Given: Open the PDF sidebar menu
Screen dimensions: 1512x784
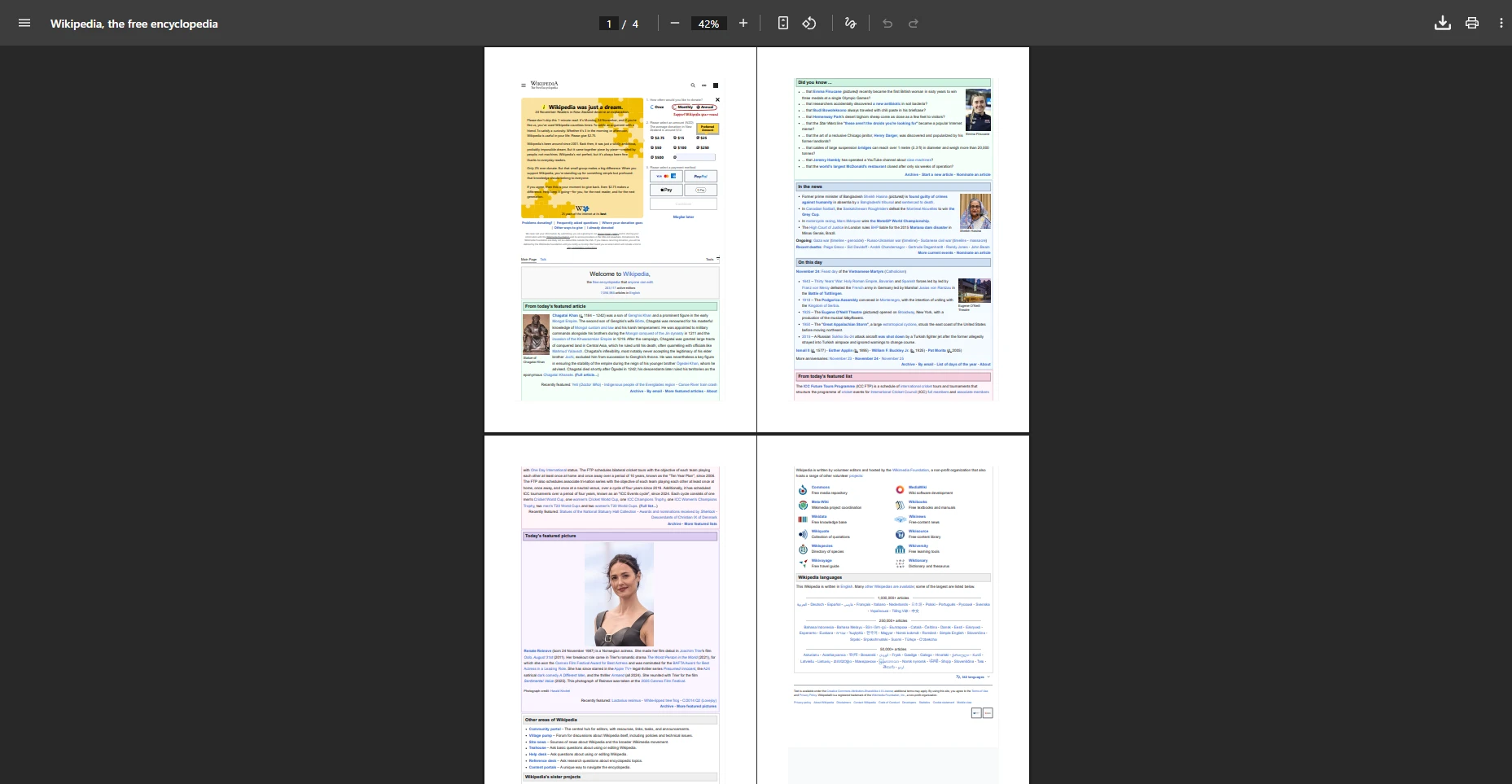Looking at the screenshot, I should (x=24, y=24).
